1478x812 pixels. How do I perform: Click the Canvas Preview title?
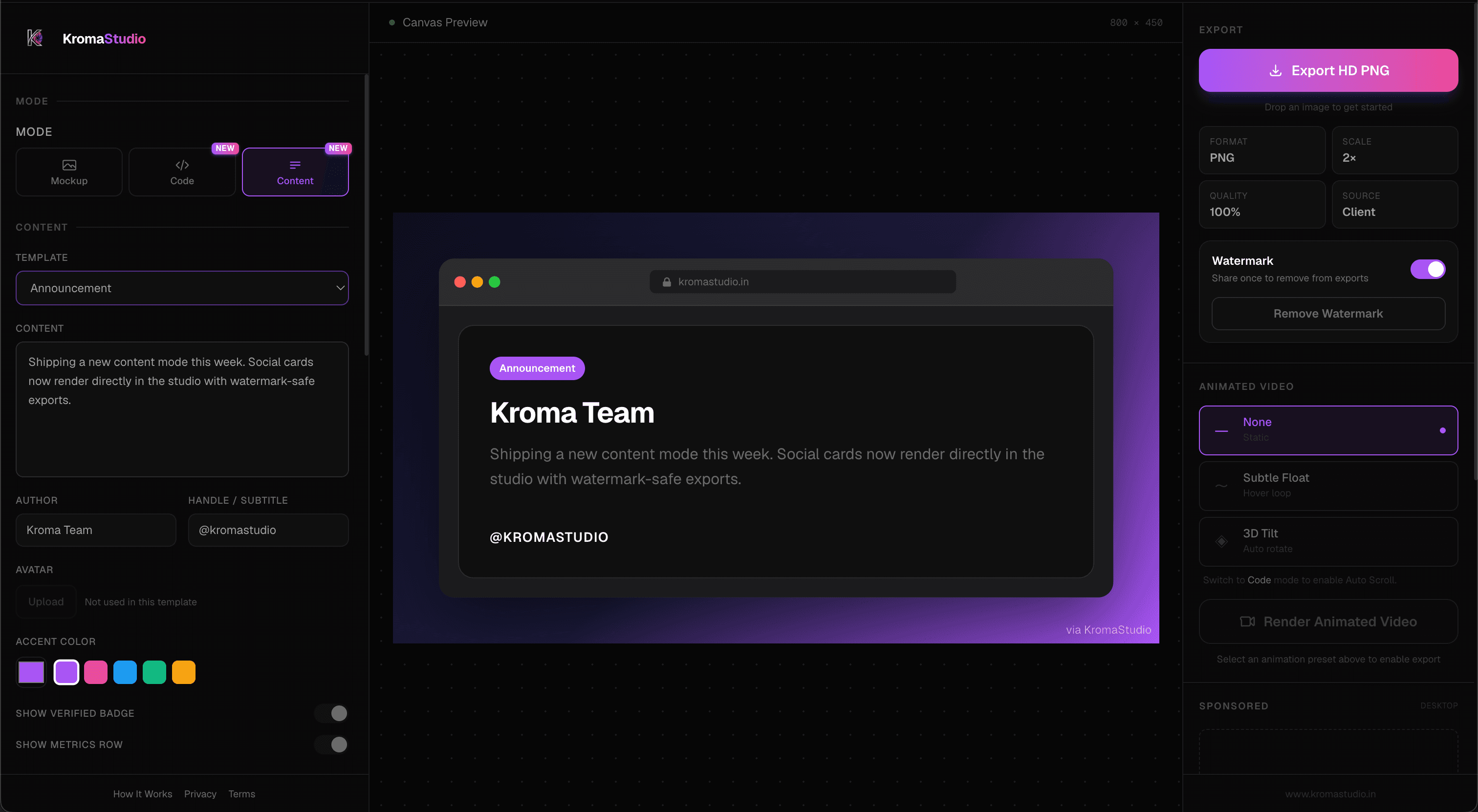(x=445, y=22)
